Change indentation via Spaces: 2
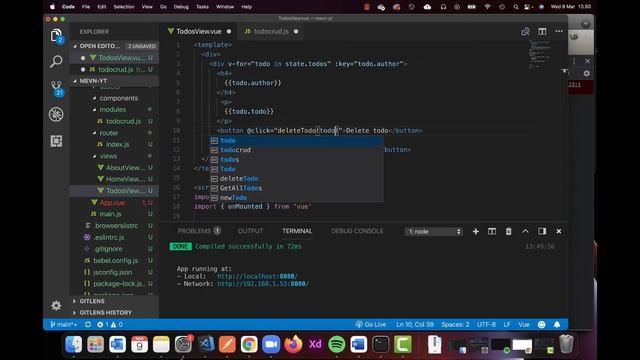The height and width of the screenshot is (360, 640). click(455, 324)
